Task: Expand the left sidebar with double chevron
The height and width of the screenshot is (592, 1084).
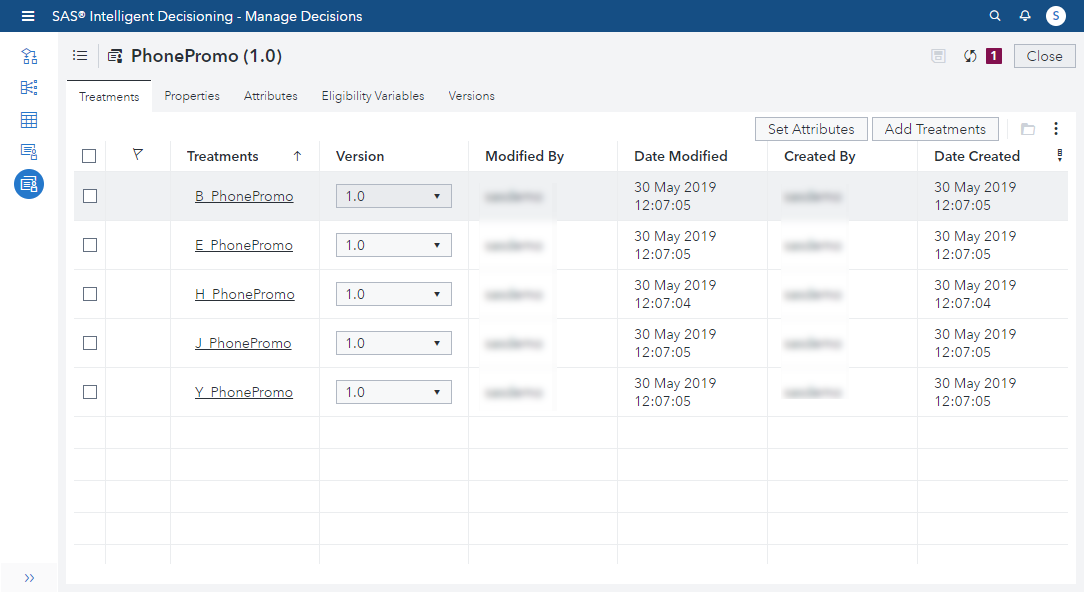Action: [29, 577]
